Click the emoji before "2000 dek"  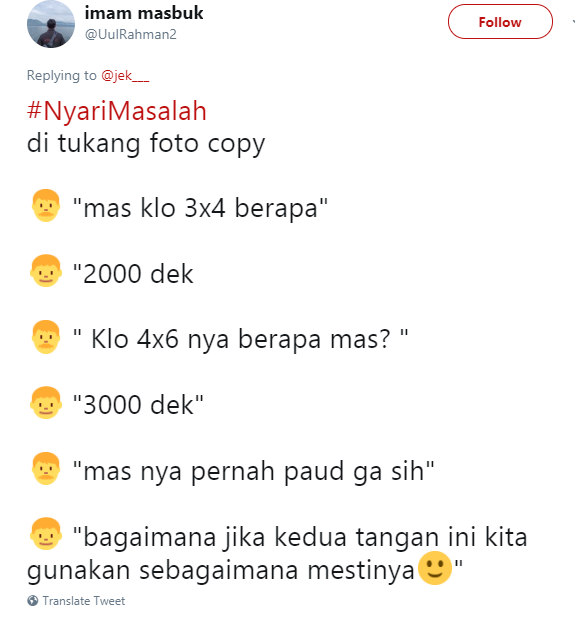46,271
